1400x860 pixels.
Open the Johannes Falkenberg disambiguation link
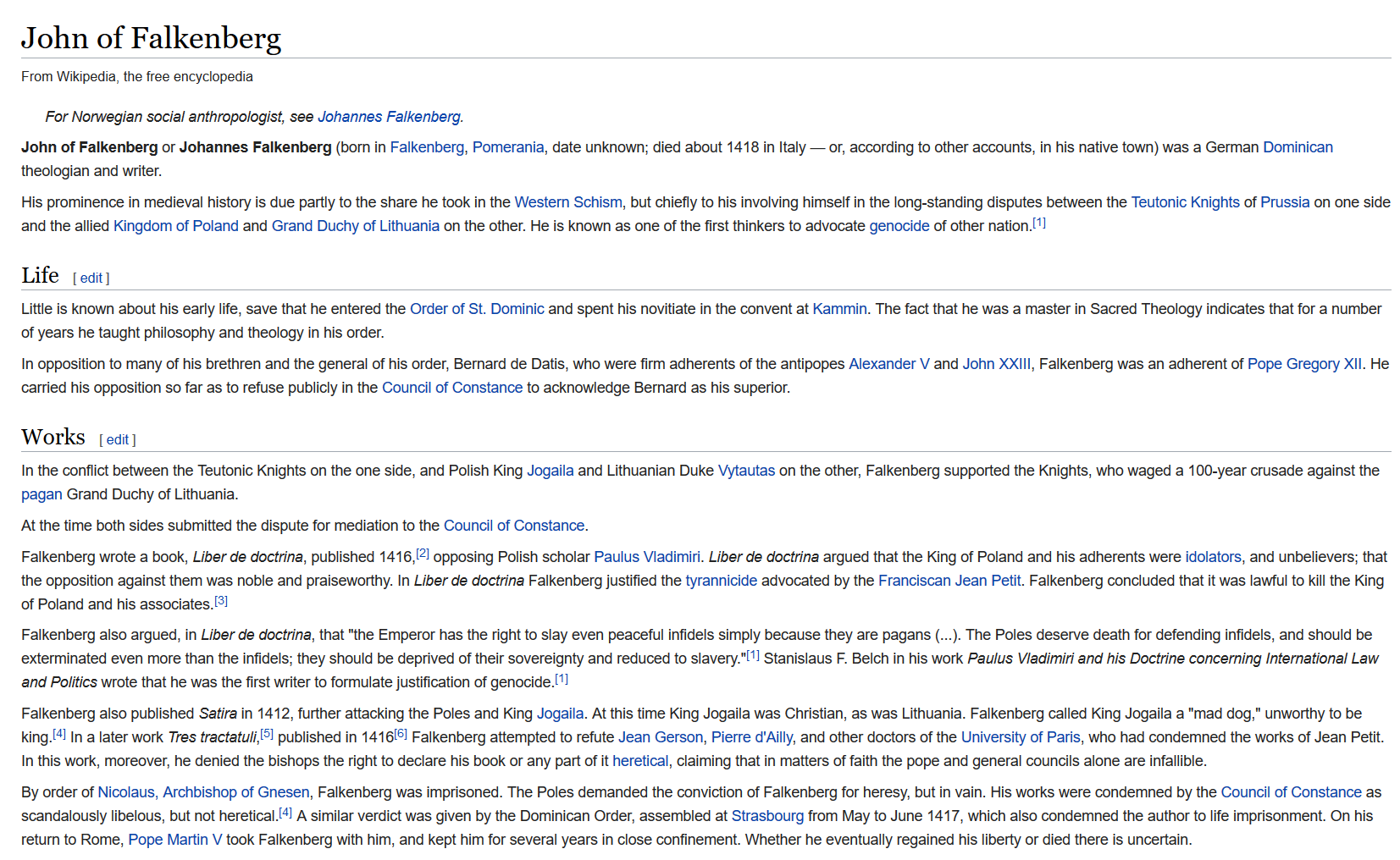tap(389, 117)
